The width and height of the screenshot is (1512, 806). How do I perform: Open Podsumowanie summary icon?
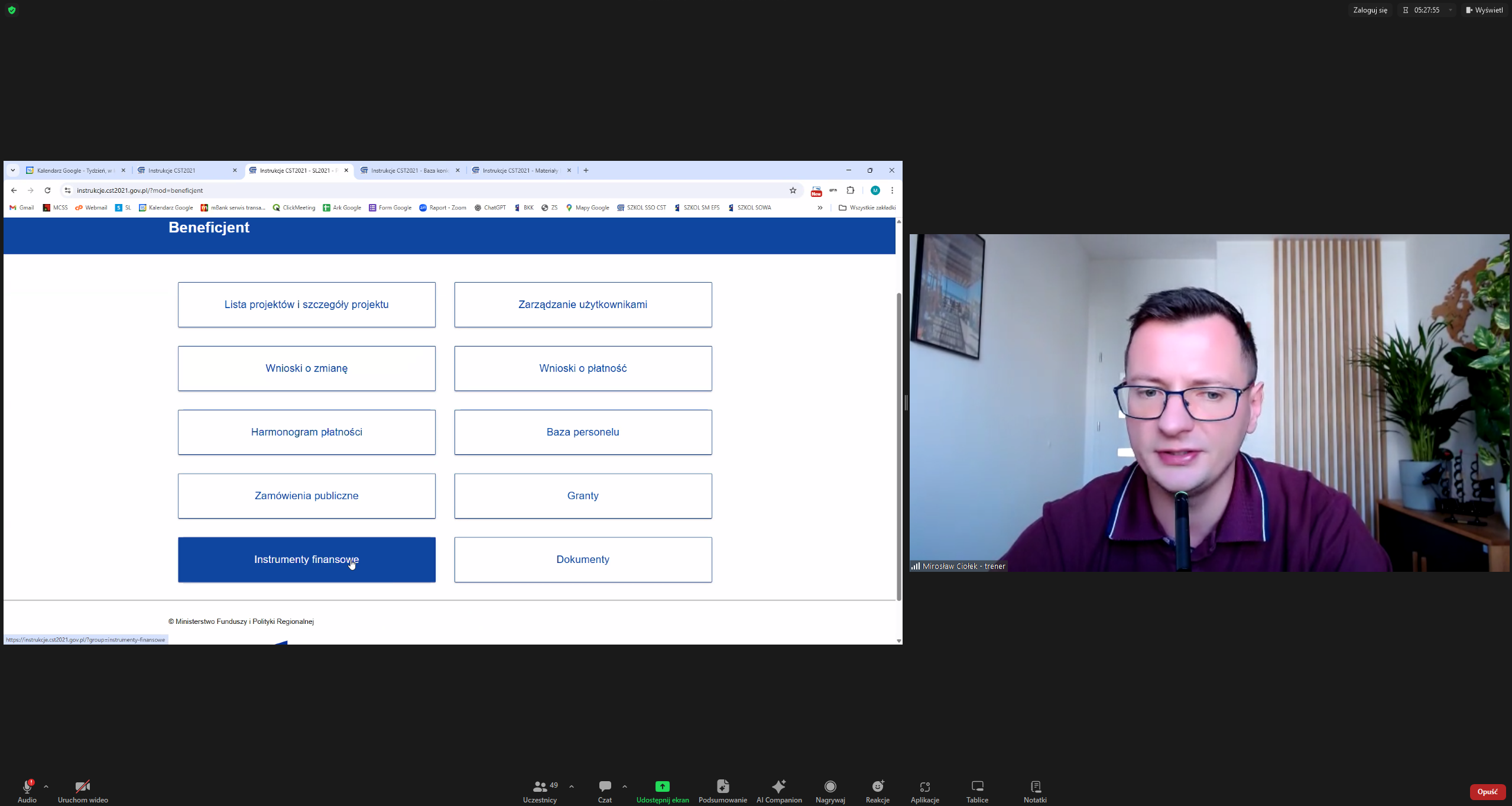point(722,786)
